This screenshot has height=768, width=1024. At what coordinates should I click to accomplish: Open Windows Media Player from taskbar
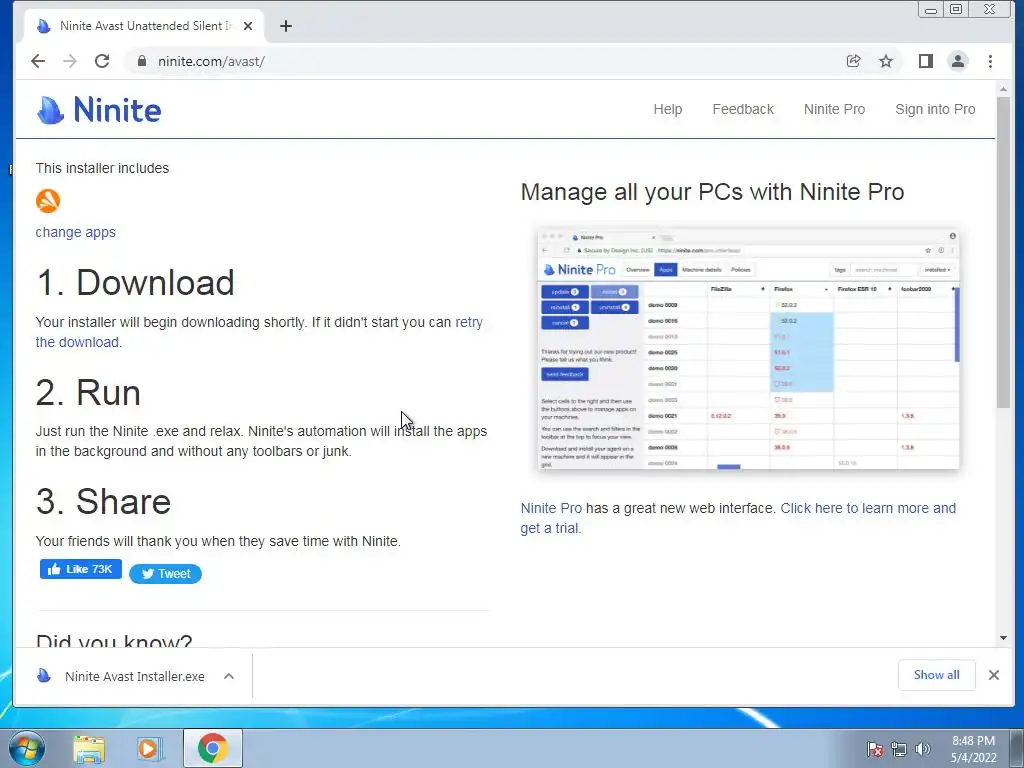[x=150, y=748]
